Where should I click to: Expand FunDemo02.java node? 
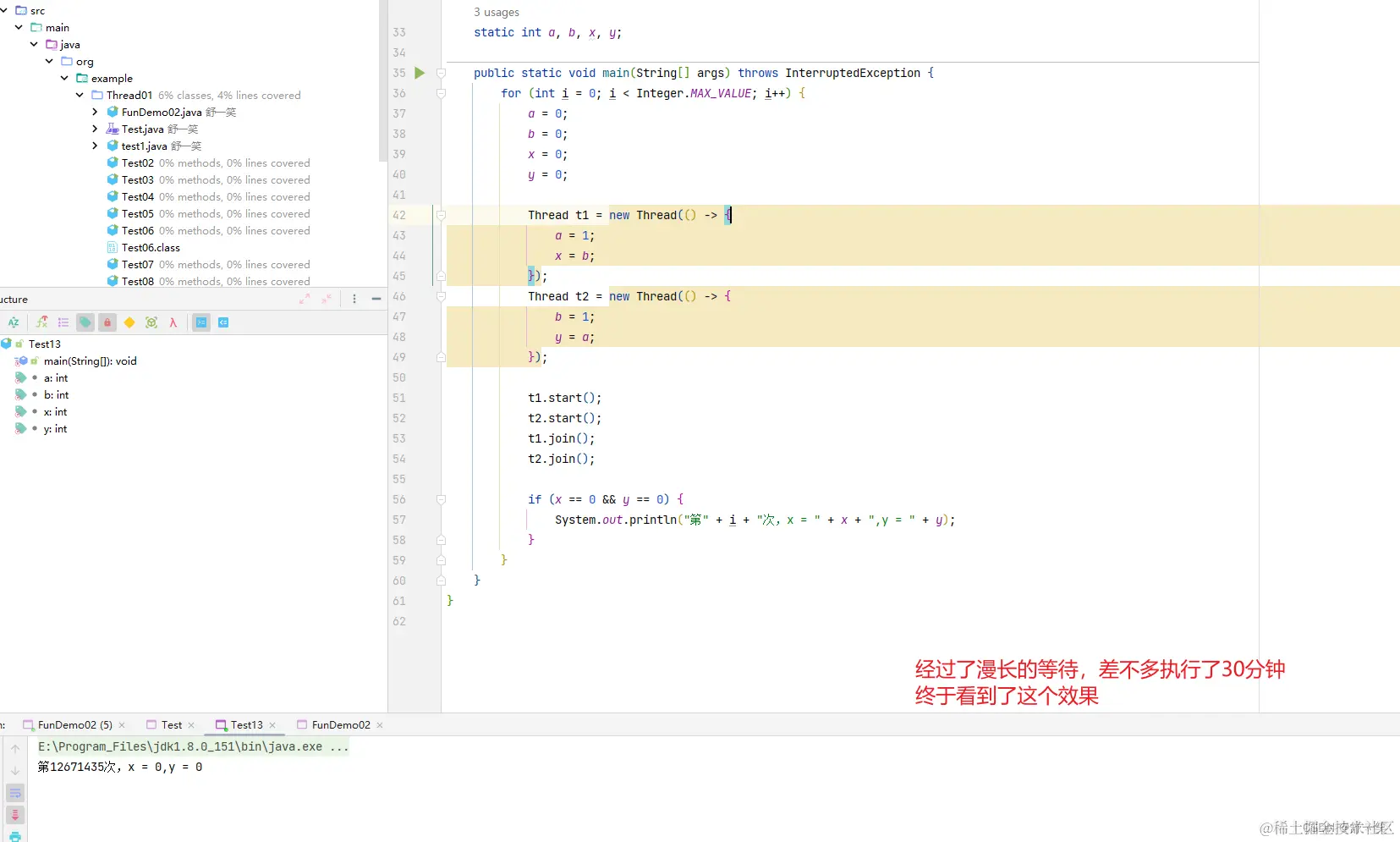coord(95,112)
